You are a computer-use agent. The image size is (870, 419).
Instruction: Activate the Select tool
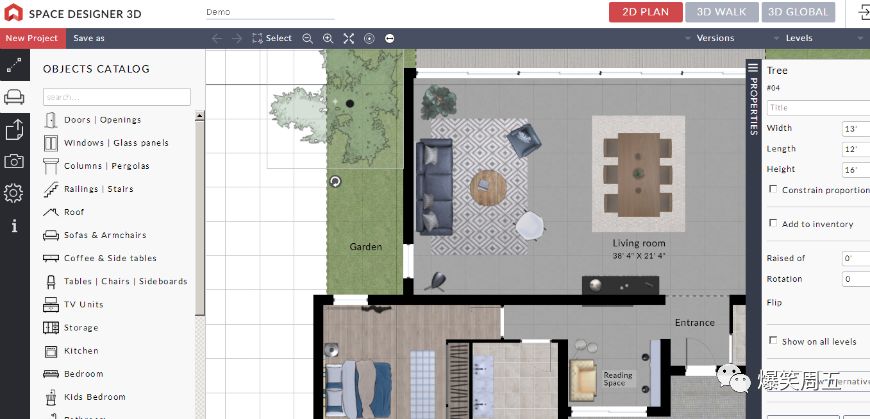click(271, 38)
